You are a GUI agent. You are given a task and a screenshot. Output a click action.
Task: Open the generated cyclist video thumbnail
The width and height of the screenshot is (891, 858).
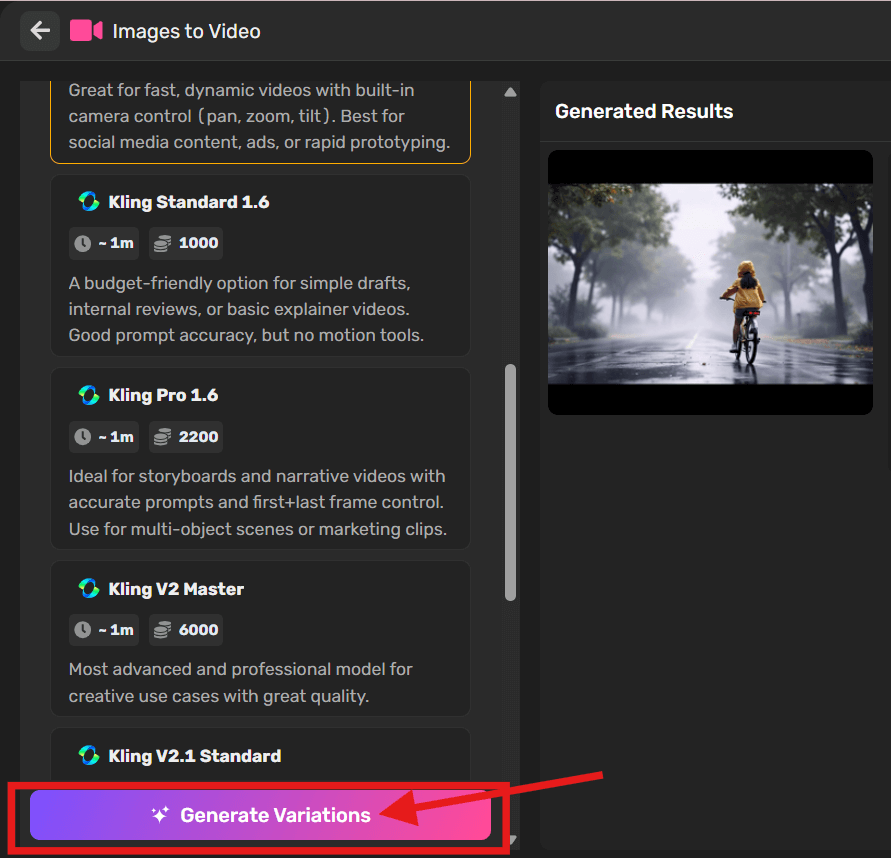coord(710,282)
